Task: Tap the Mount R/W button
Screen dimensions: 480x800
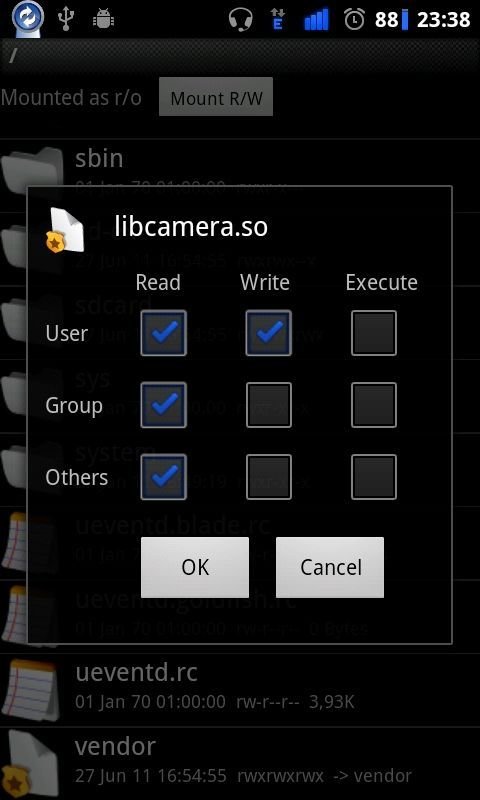Action: [216, 97]
